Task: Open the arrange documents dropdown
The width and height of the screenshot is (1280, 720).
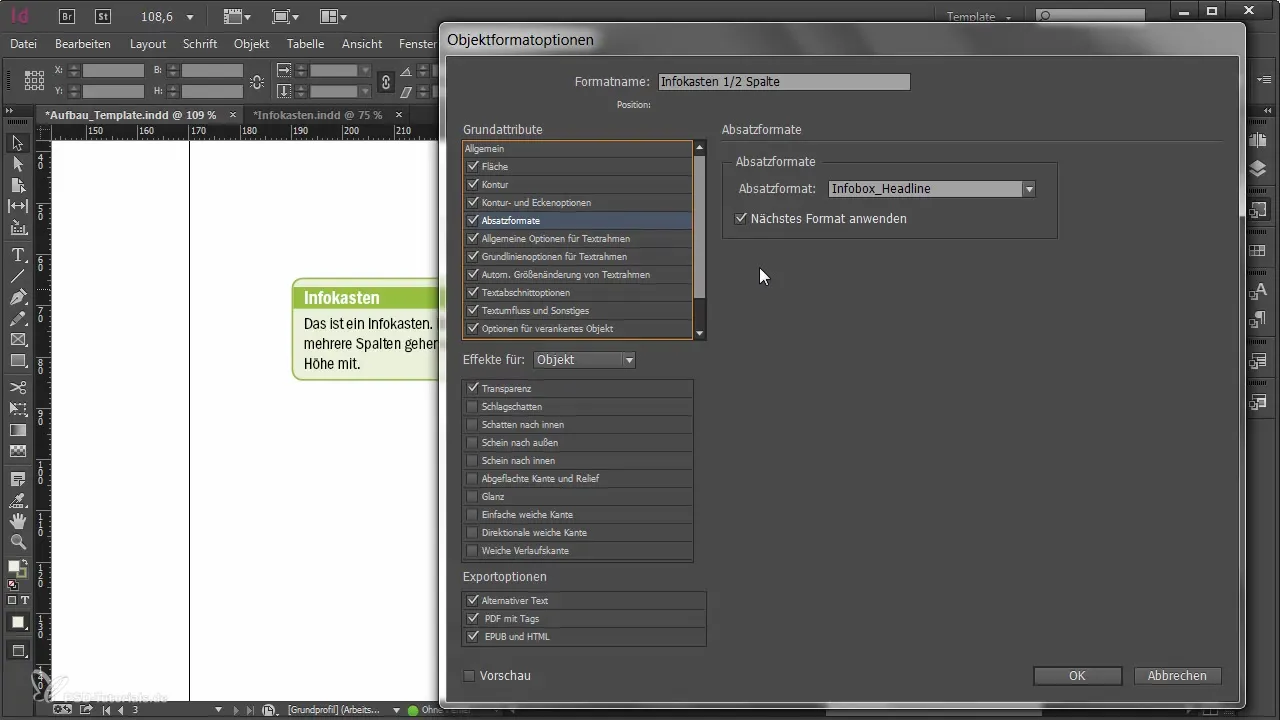Action: (333, 17)
